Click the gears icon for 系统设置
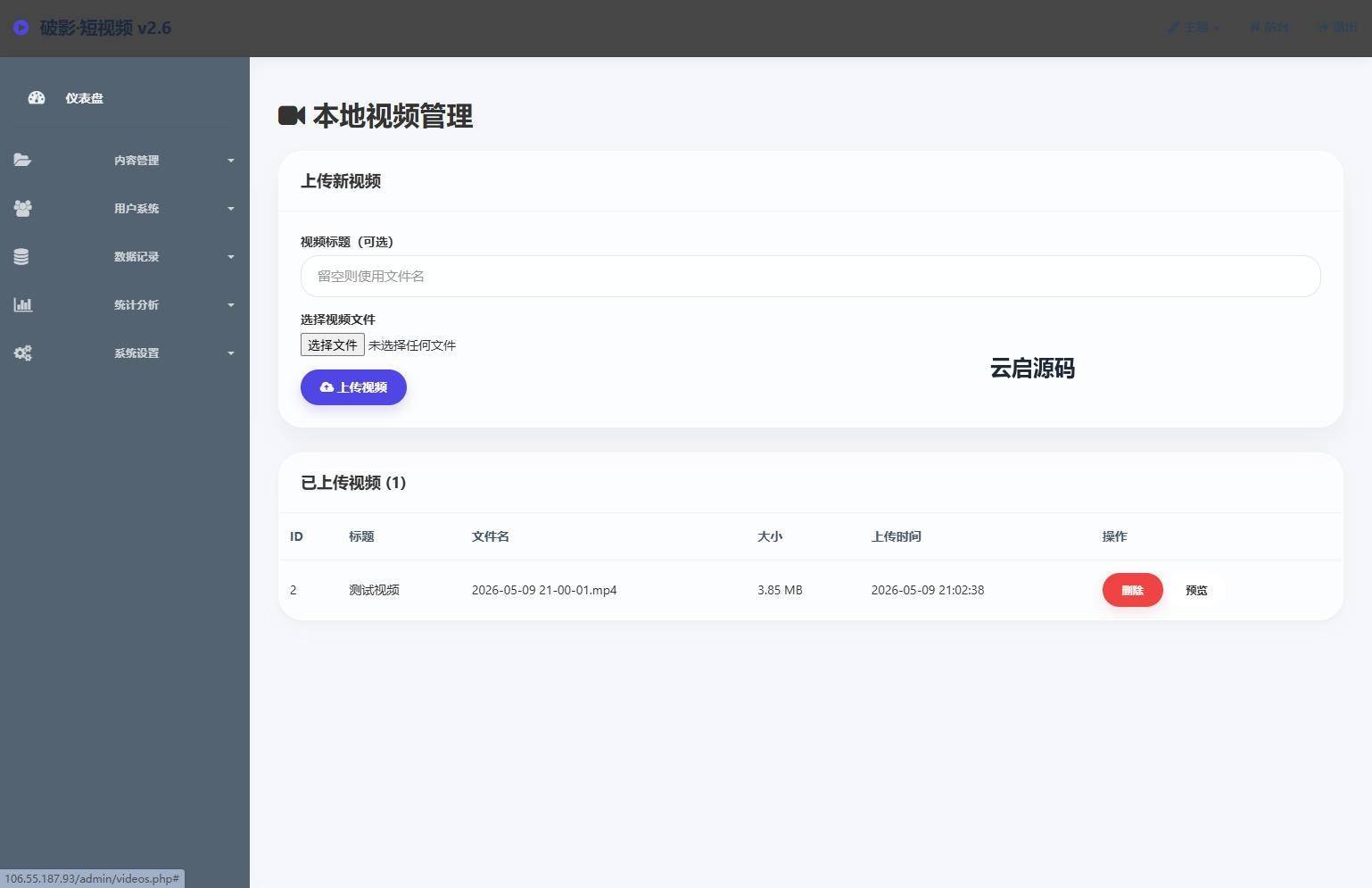The width and height of the screenshot is (1372, 888). 22,353
